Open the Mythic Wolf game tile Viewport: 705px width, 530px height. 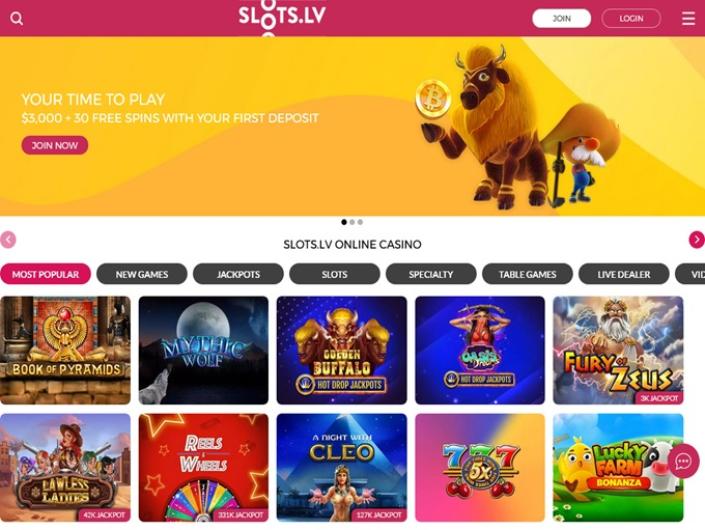pos(204,350)
